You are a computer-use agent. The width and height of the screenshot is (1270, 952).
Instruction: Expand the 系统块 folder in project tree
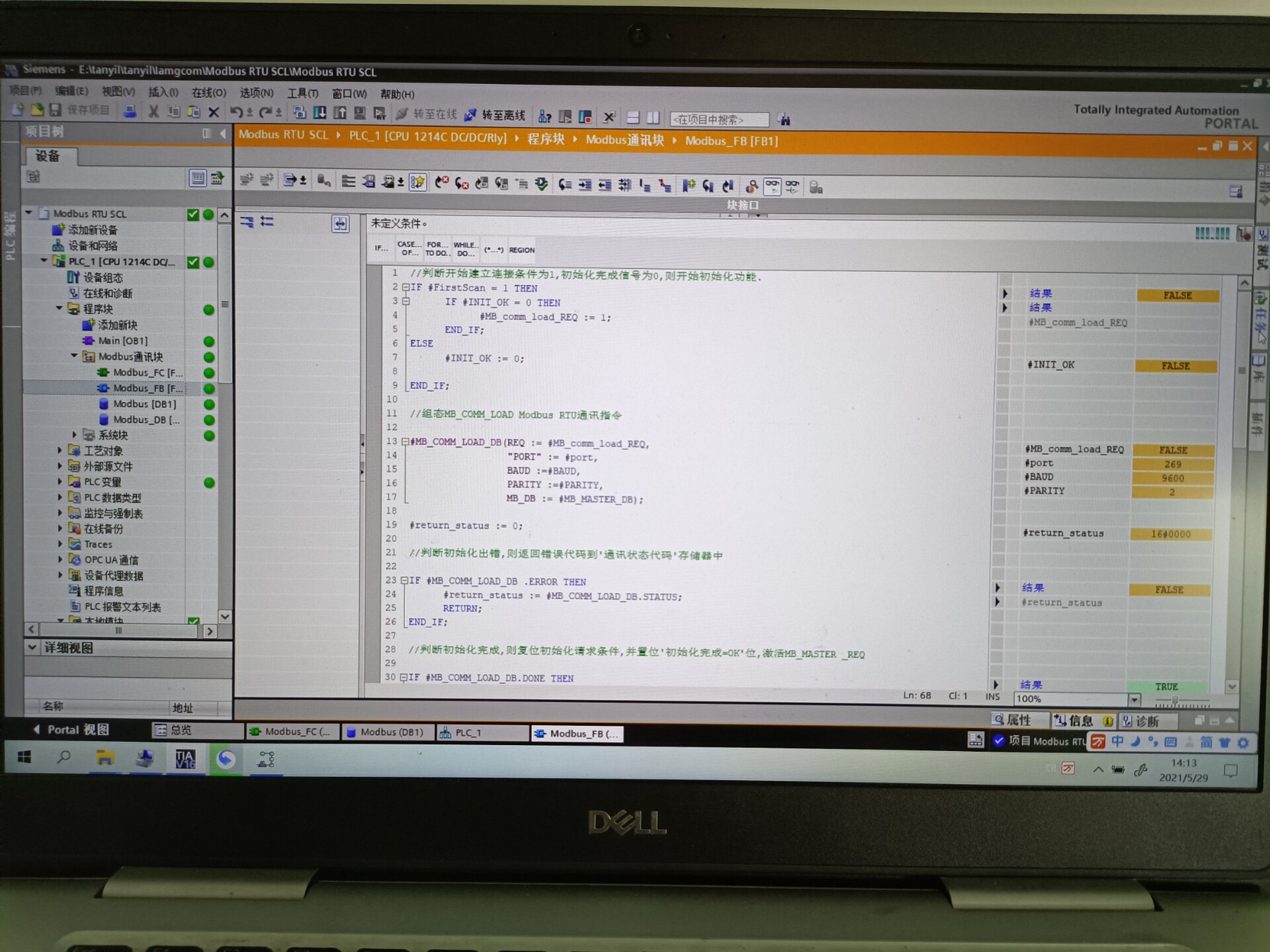tap(75, 435)
